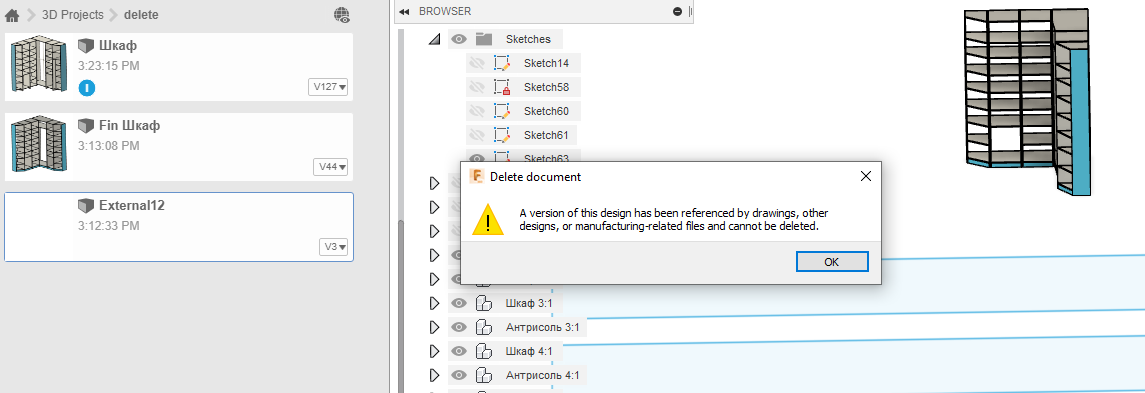Click the browser panel vertical scrollbar
This screenshot has height=393, width=1145.
[x=400, y=307]
